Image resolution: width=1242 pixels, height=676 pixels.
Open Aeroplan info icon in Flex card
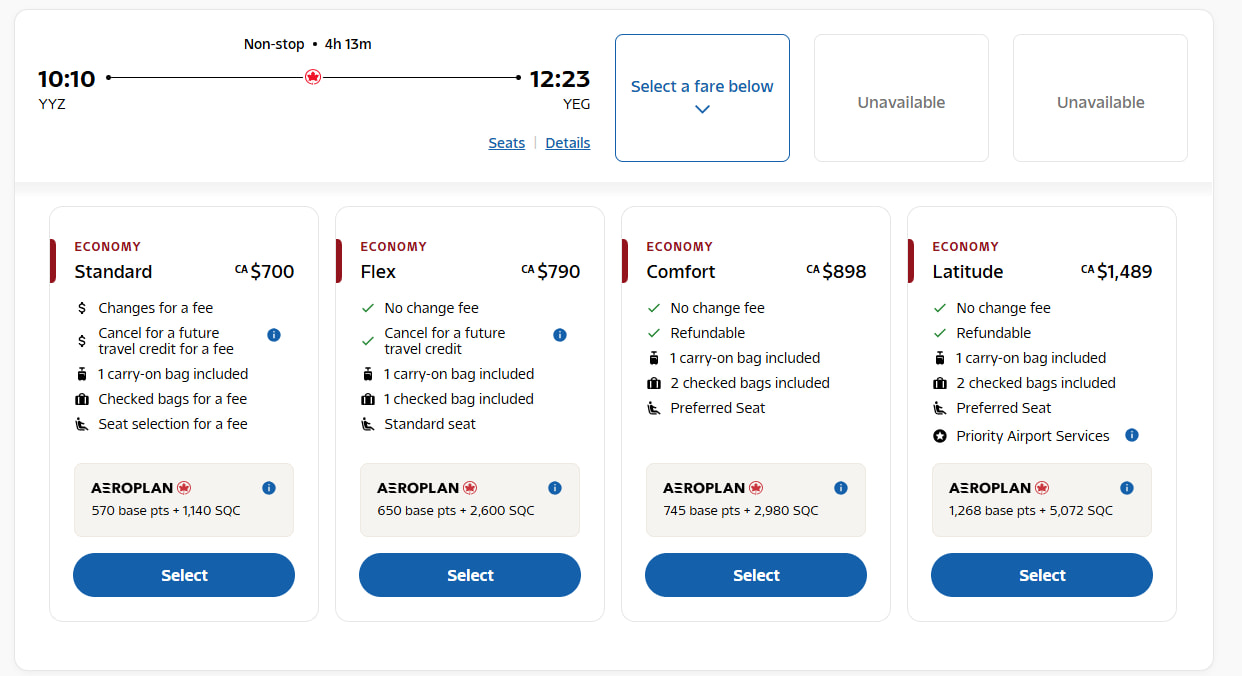point(555,488)
